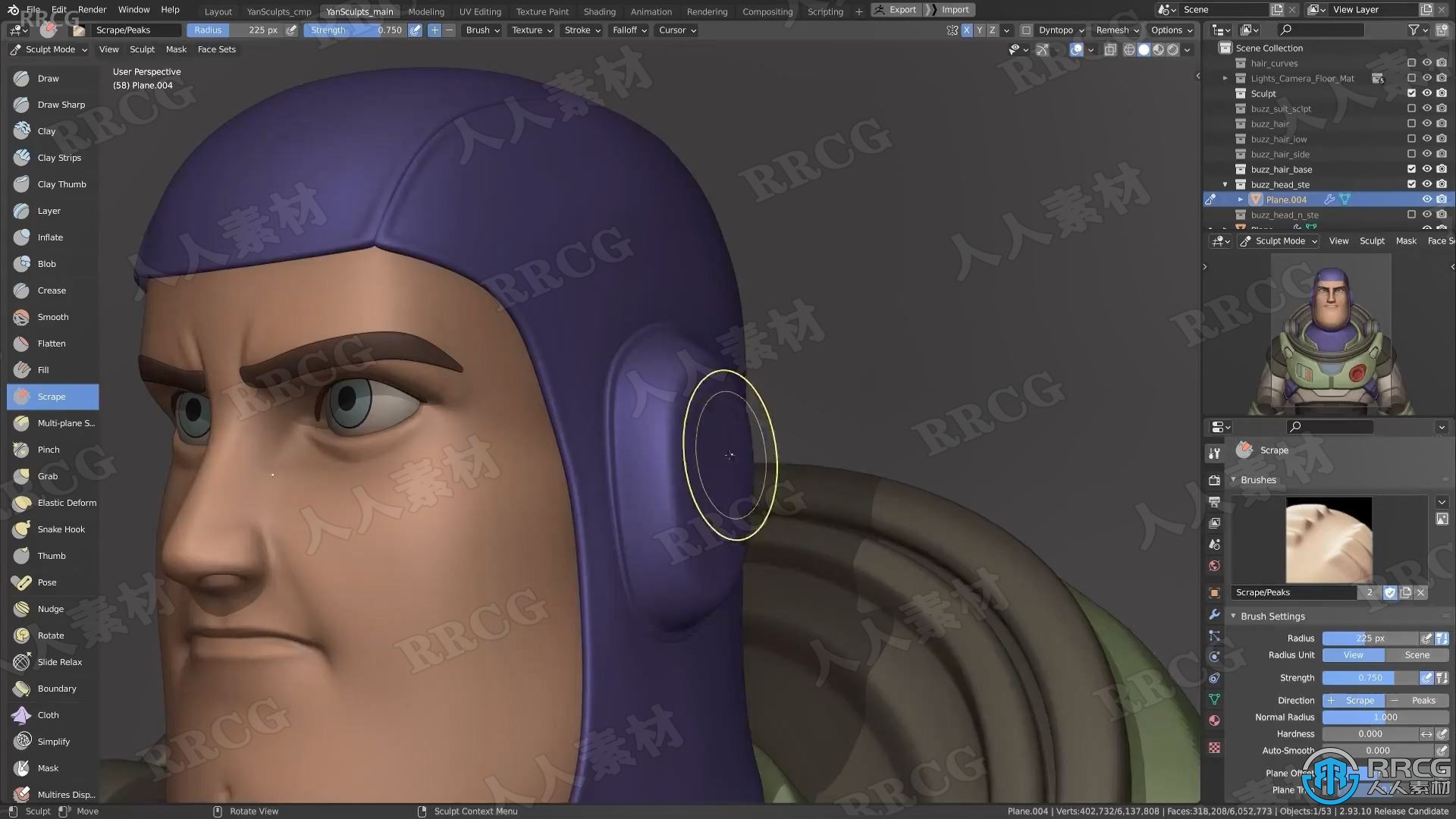Open the Mask menu in viewport header

click(176, 49)
